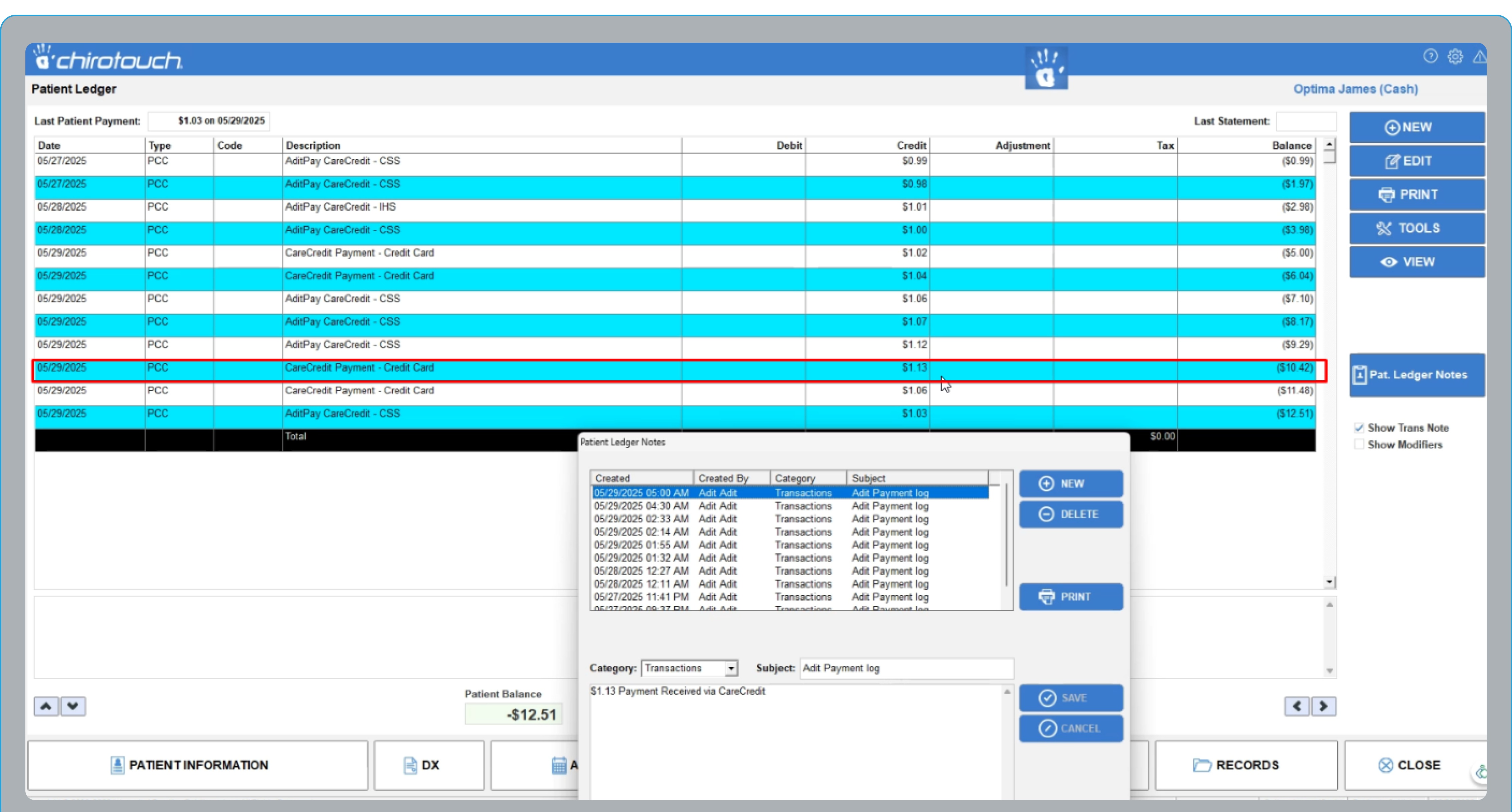Select note created 05/29/2025 05:00 AM

790,493
